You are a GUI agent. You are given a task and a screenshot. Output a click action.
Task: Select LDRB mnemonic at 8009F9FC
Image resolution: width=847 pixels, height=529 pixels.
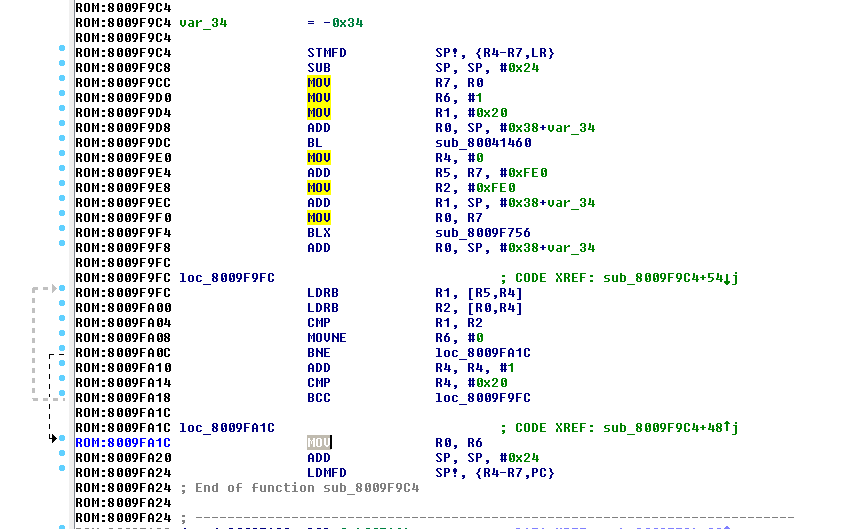(x=322, y=293)
